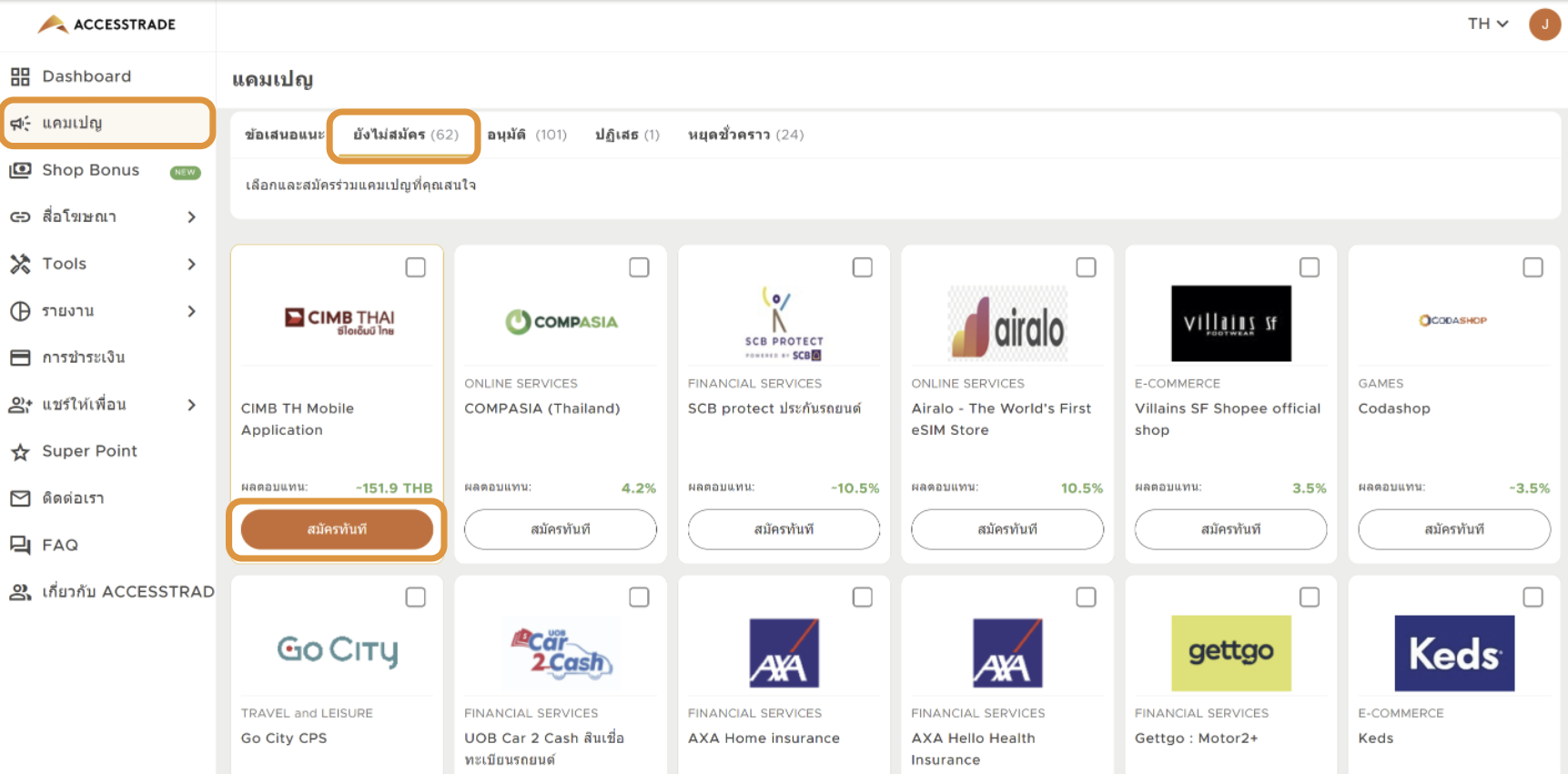Tick the COMPASIA (Thailand) checkbox
This screenshot has width=1568, height=774.
pyautogui.click(x=640, y=267)
